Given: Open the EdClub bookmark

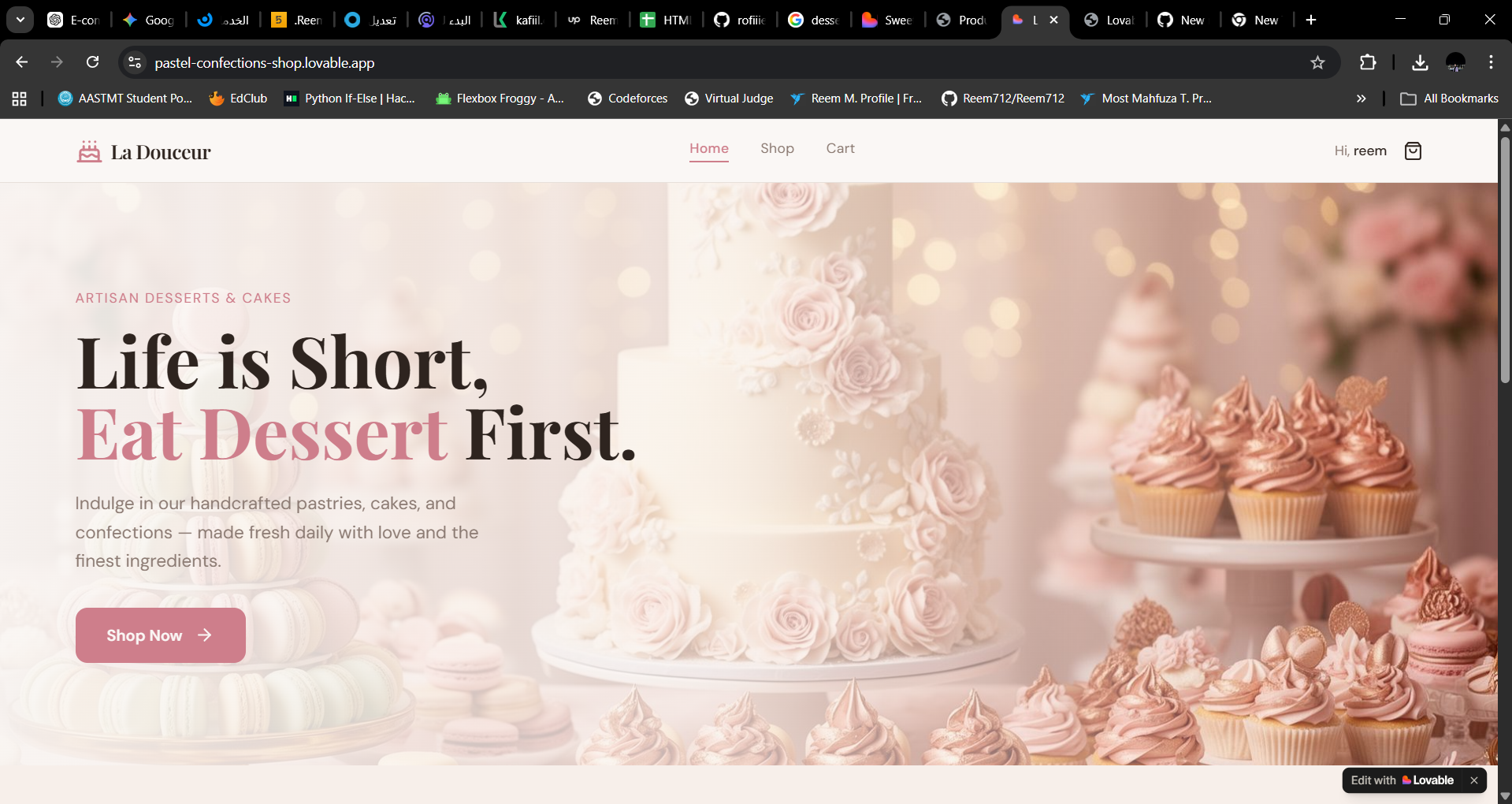Looking at the screenshot, I should (x=238, y=99).
